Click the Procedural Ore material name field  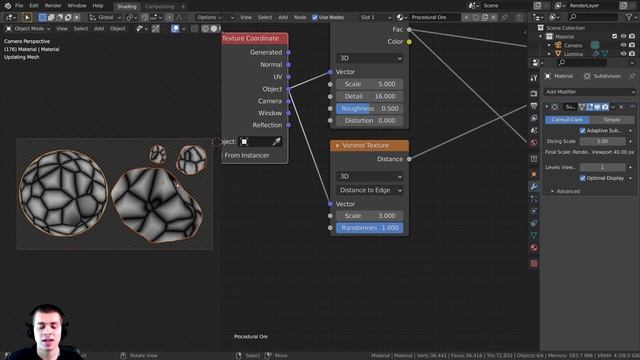point(435,18)
